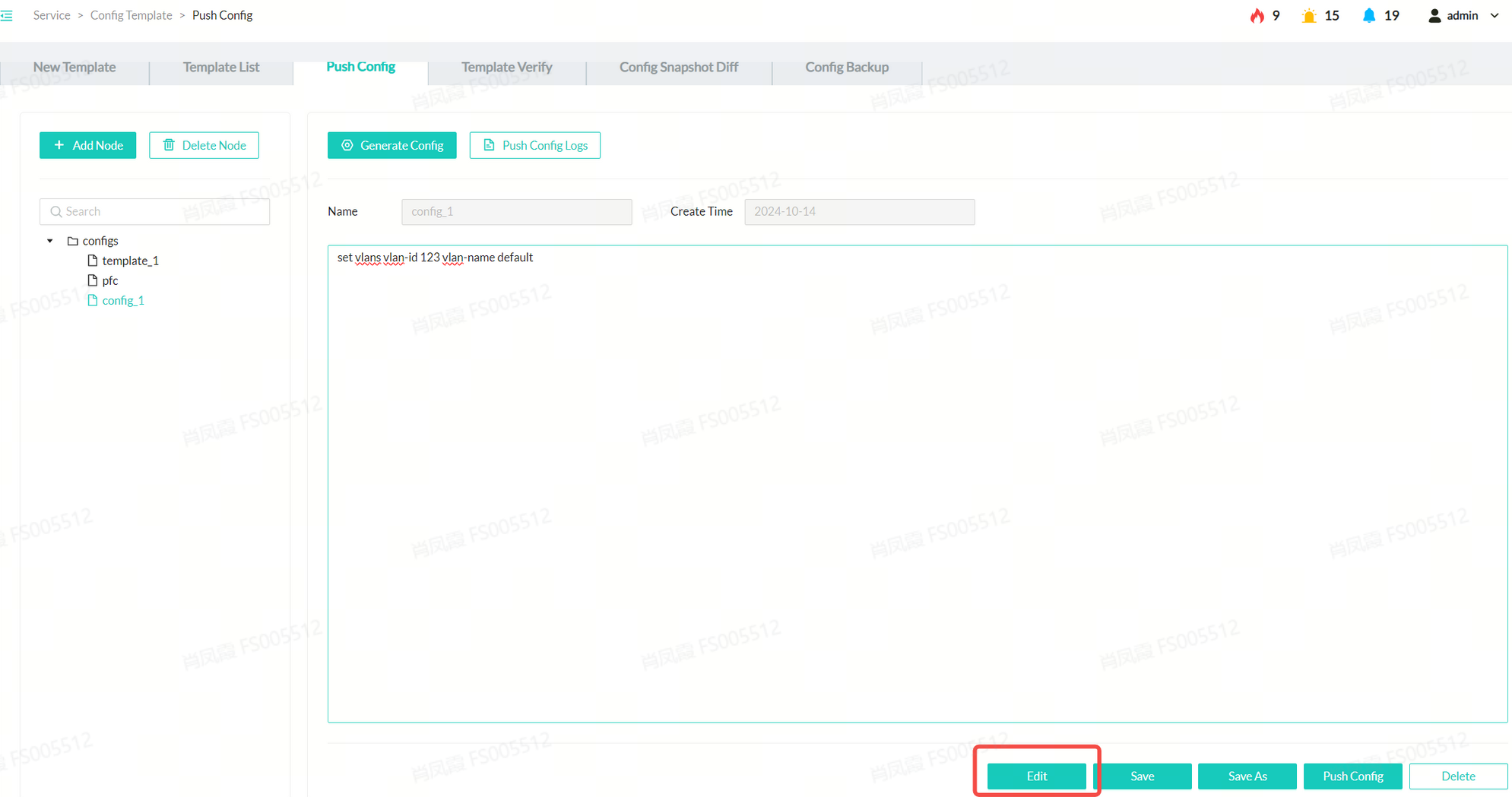This screenshot has height=797, width=1512.
Task: Open the red fire critical alerts icon
Action: (x=1257, y=16)
